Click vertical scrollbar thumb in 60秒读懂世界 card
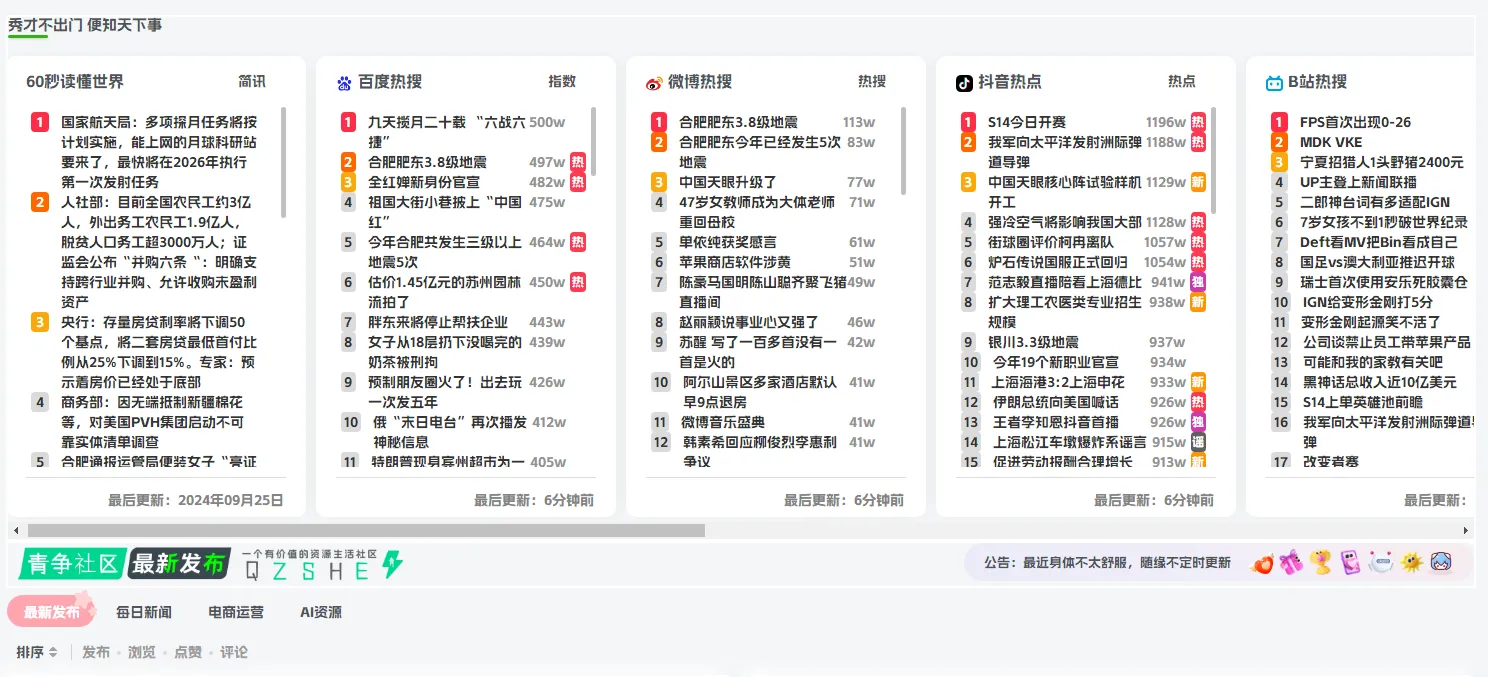This screenshot has height=677, width=1488. [x=284, y=162]
